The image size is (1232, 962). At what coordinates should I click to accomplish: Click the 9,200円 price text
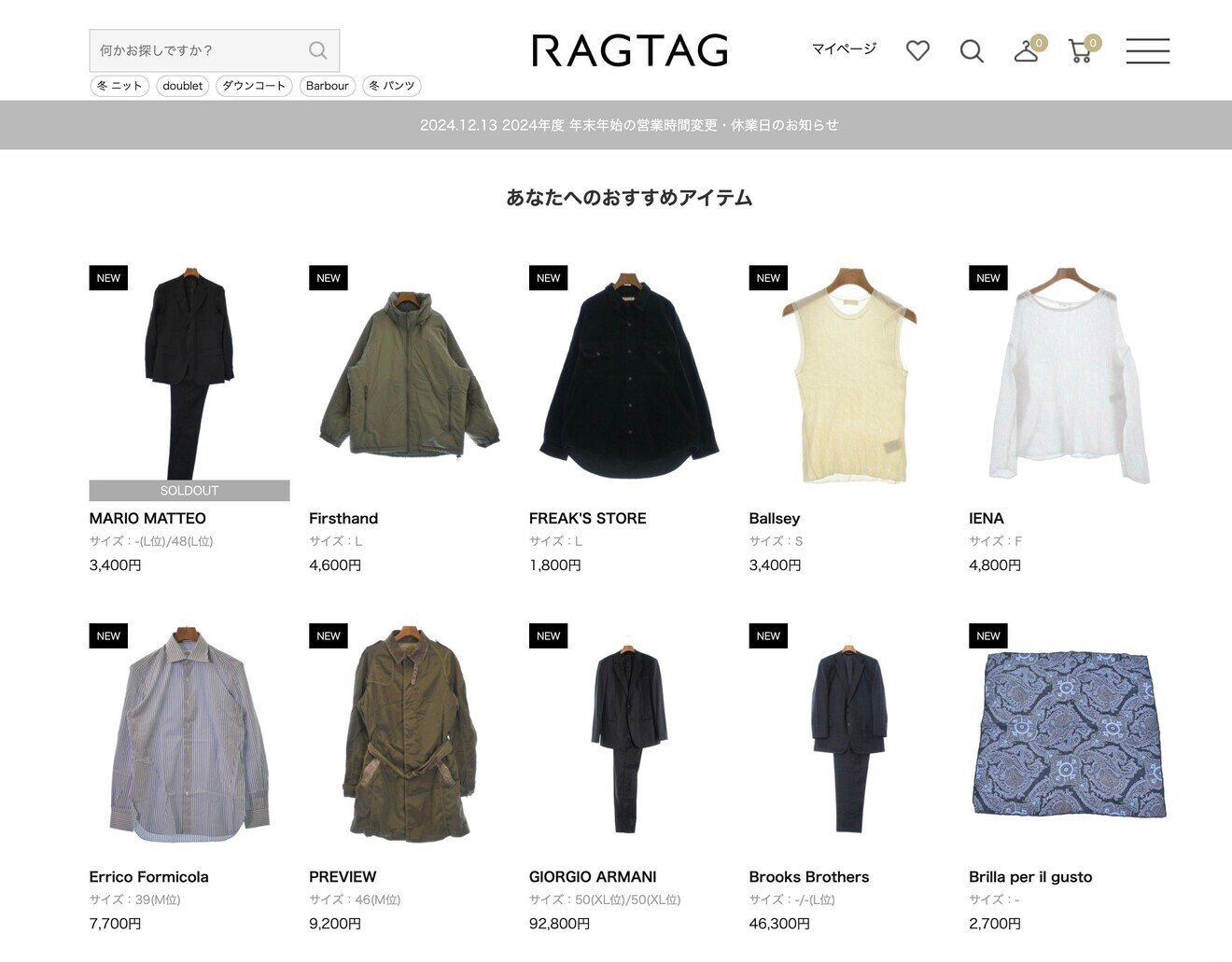point(335,924)
